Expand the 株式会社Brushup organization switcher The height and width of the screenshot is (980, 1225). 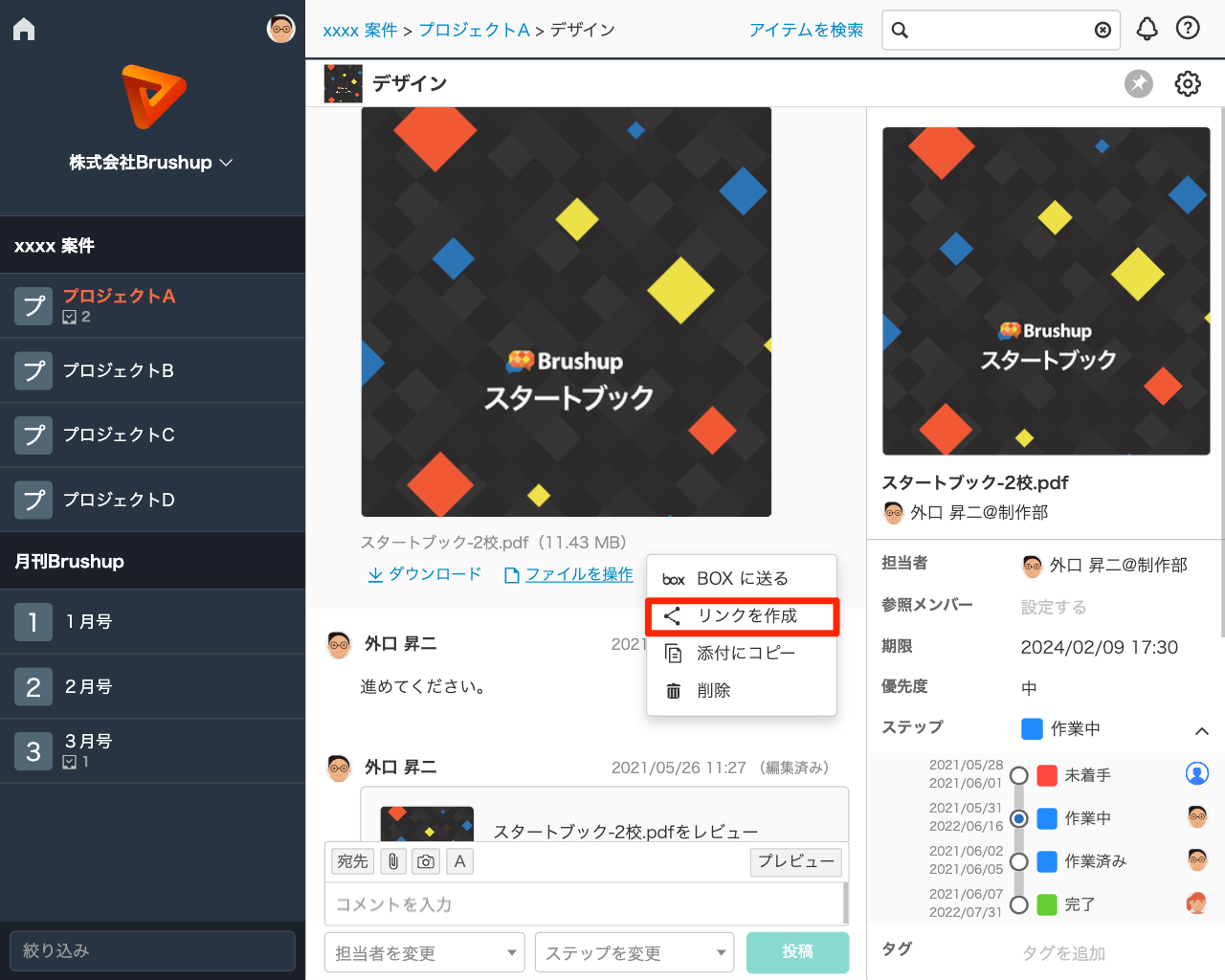click(151, 163)
